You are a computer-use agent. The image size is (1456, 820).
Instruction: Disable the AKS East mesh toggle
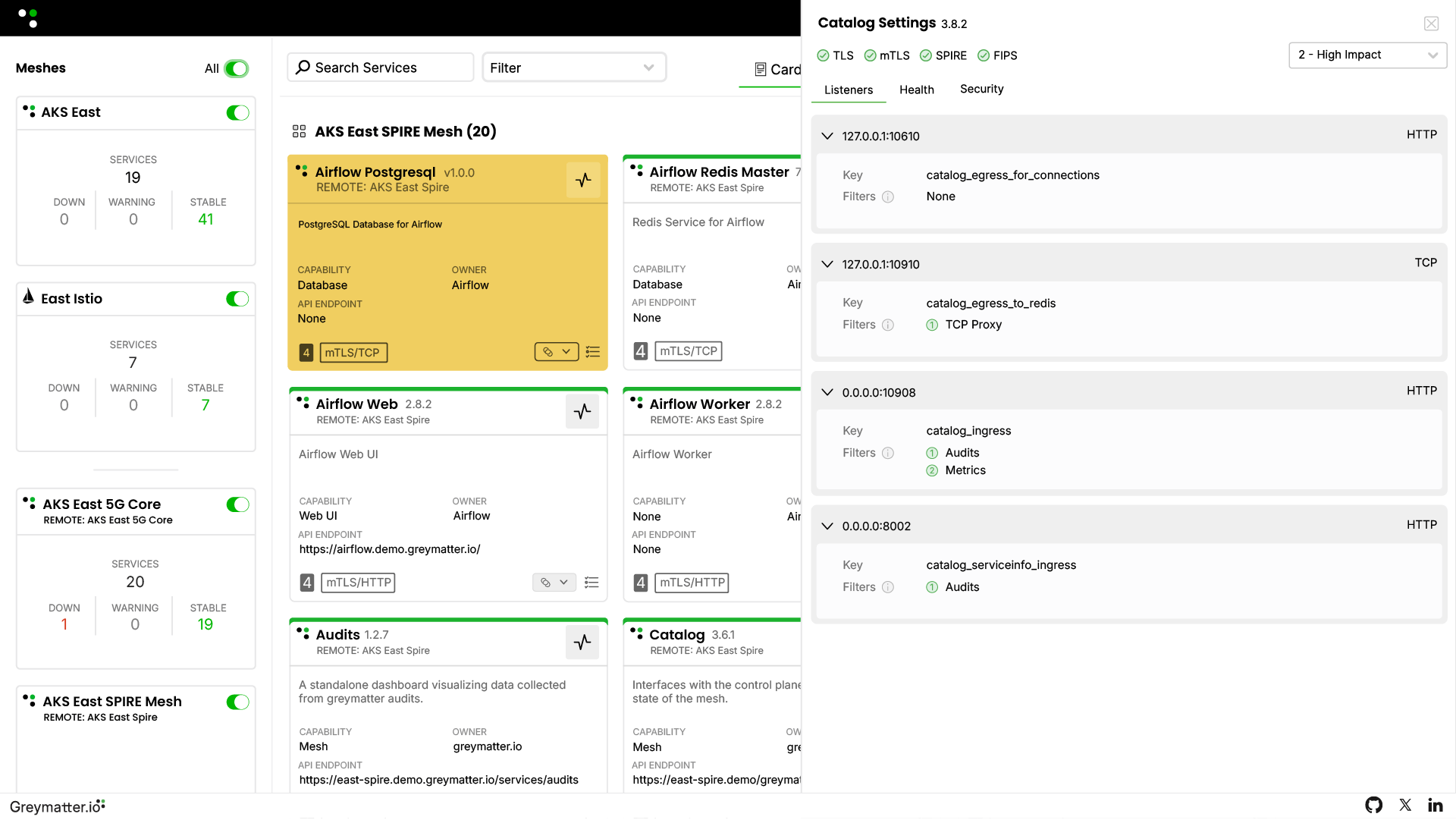(237, 112)
